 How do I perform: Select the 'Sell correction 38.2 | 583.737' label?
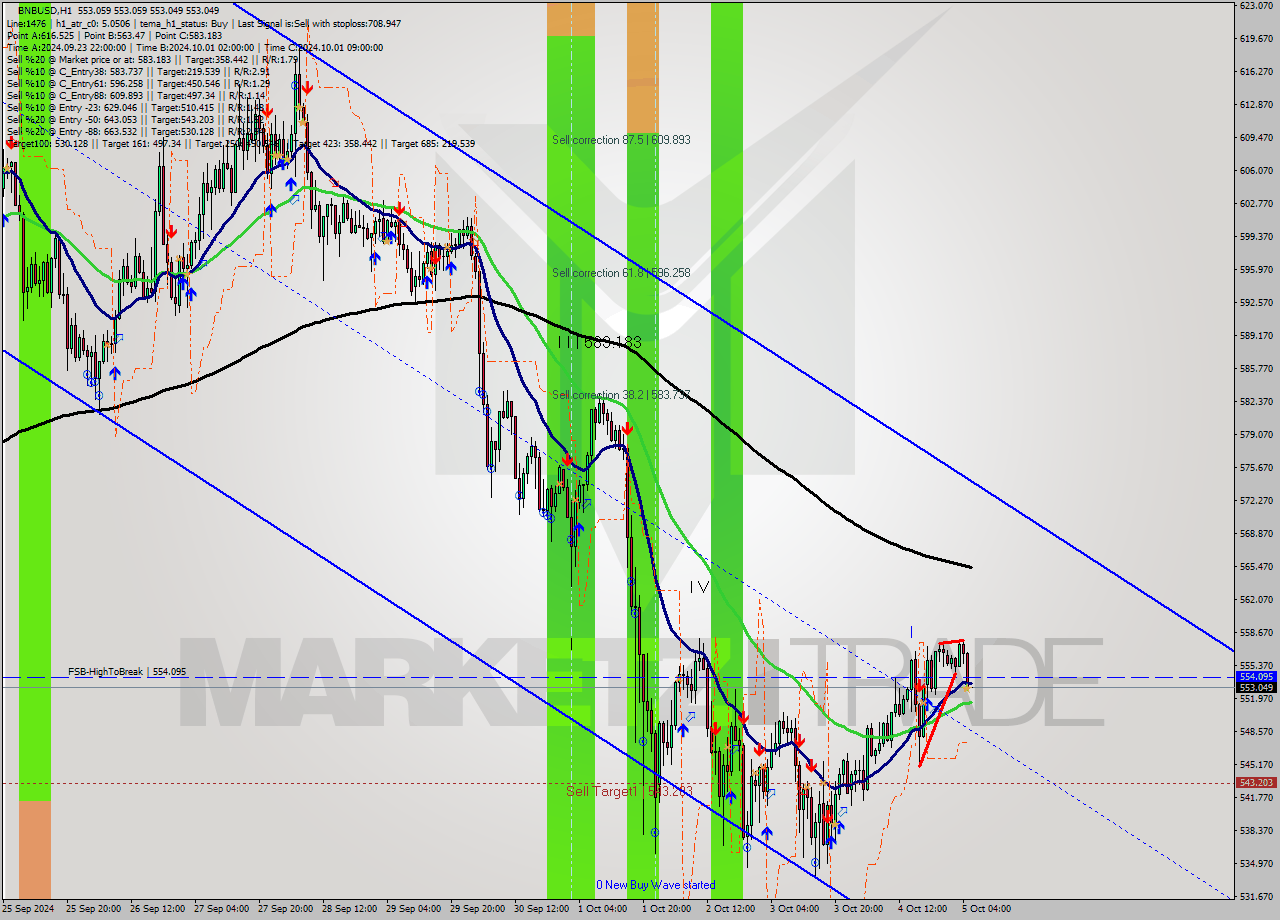point(621,395)
